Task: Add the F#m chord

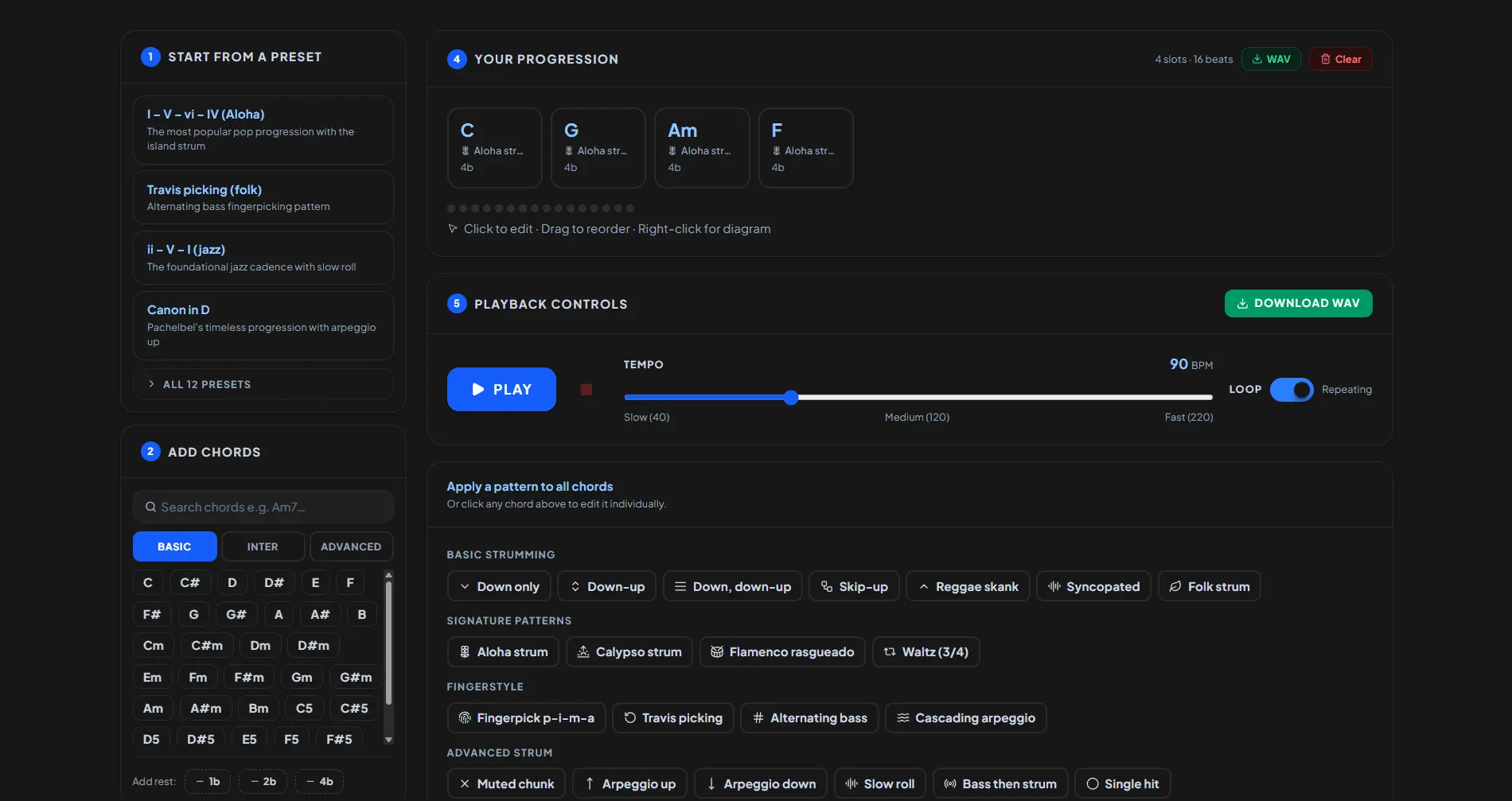Action: coord(249,678)
